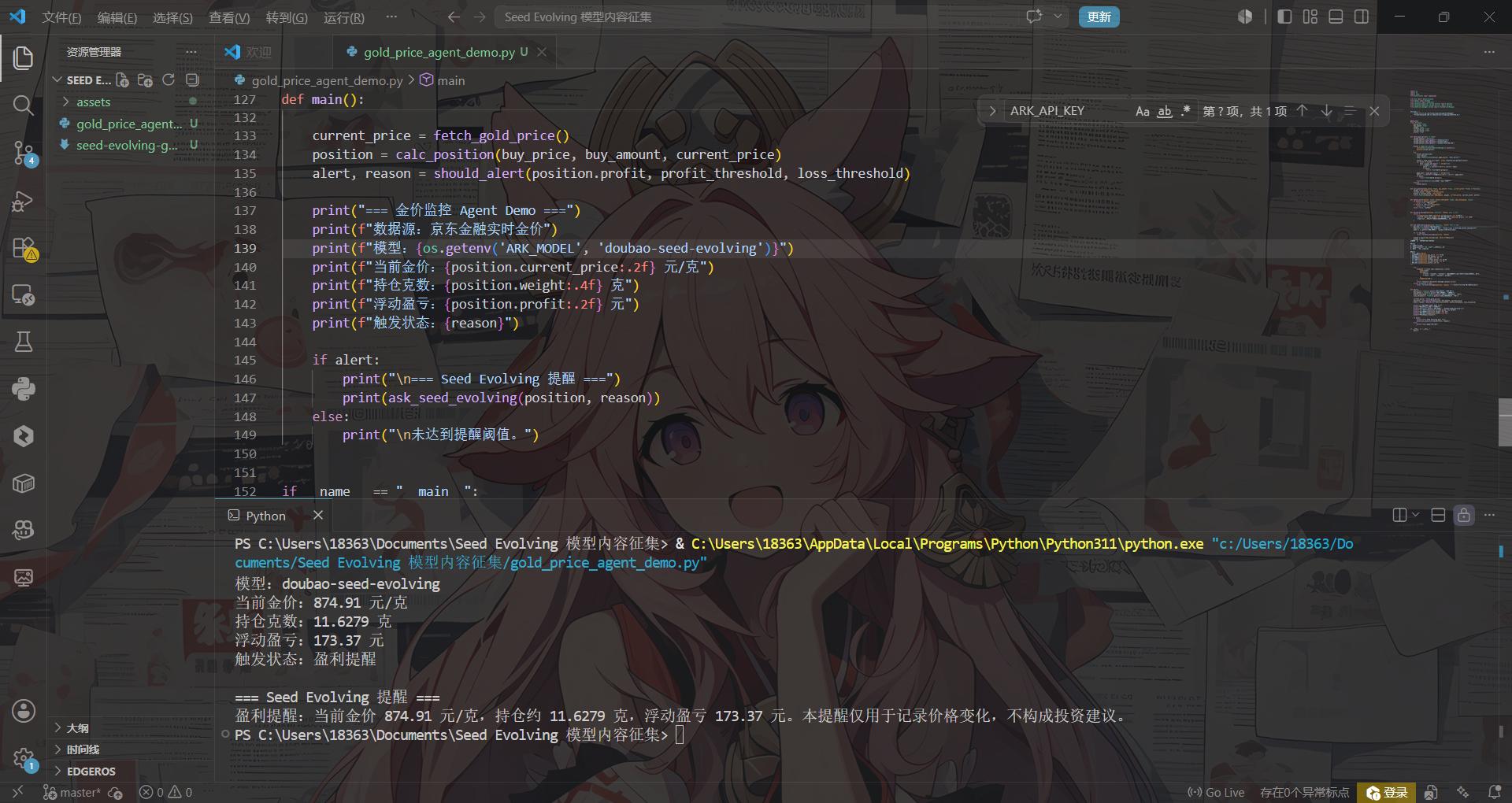Open the overflow menu in title bar
The height and width of the screenshot is (803, 1512).
pyautogui.click(x=391, y=17)
